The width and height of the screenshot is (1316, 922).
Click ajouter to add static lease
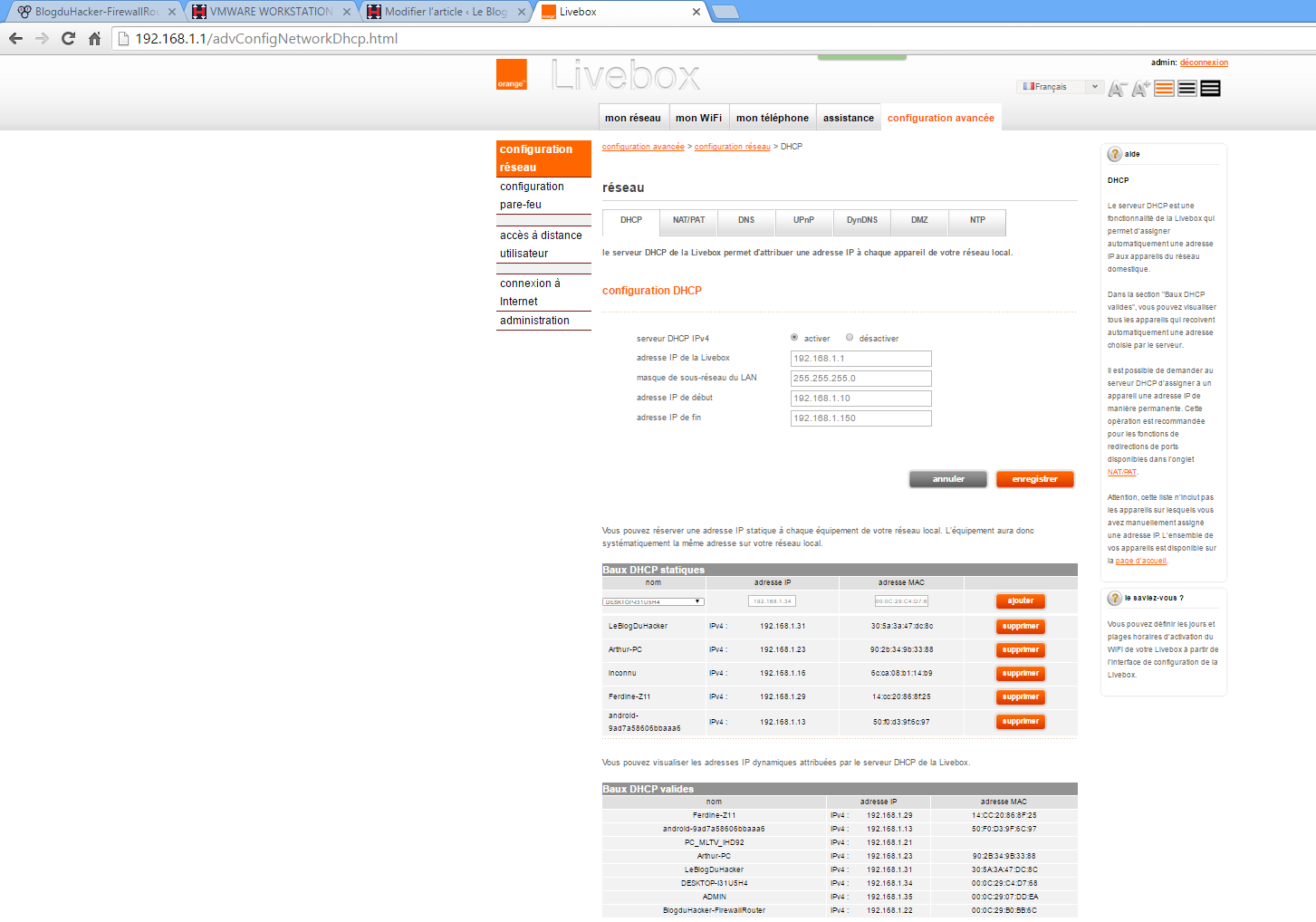tap(1021, 600)
